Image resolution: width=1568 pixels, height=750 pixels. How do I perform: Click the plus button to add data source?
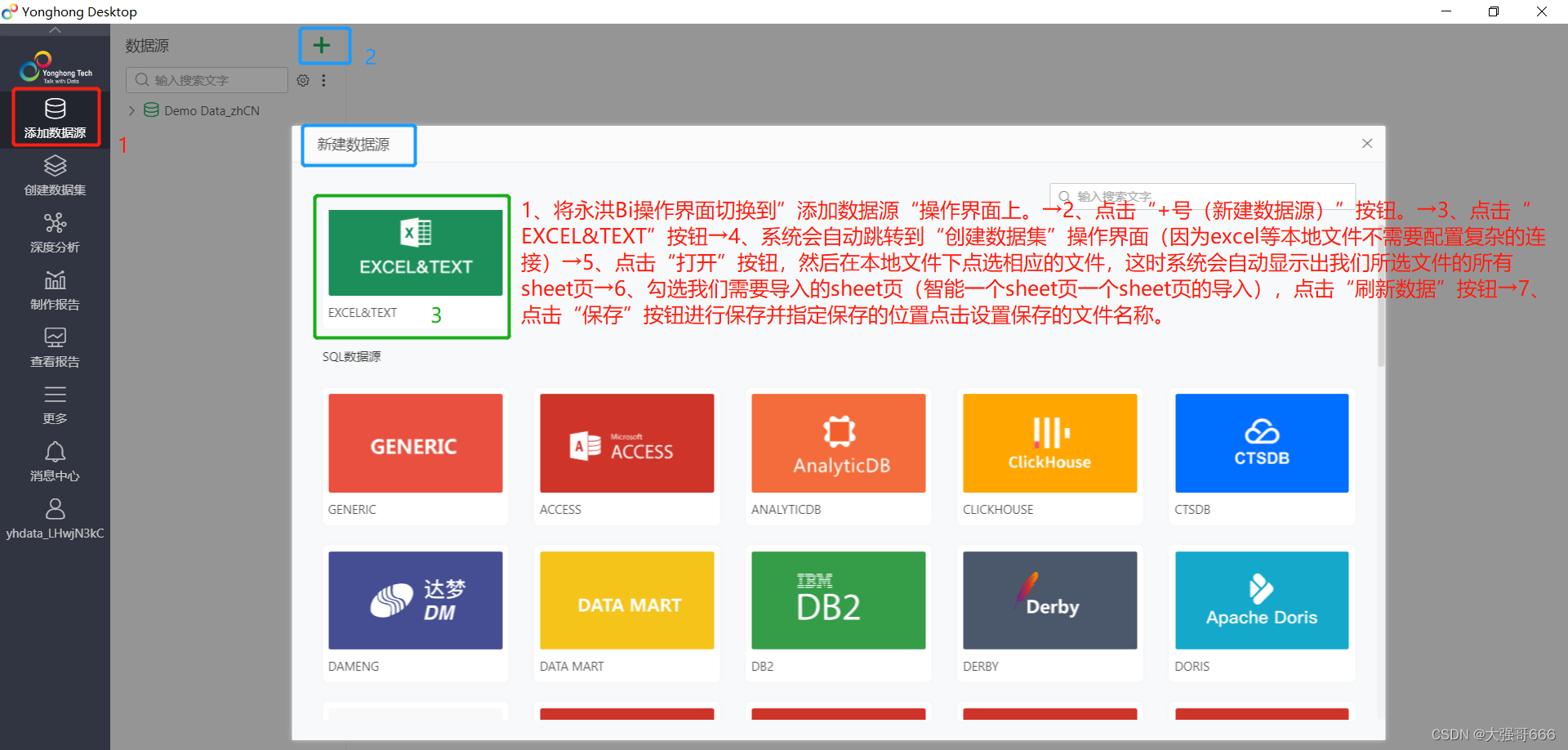pyautogui.click(x=323, y=45)
